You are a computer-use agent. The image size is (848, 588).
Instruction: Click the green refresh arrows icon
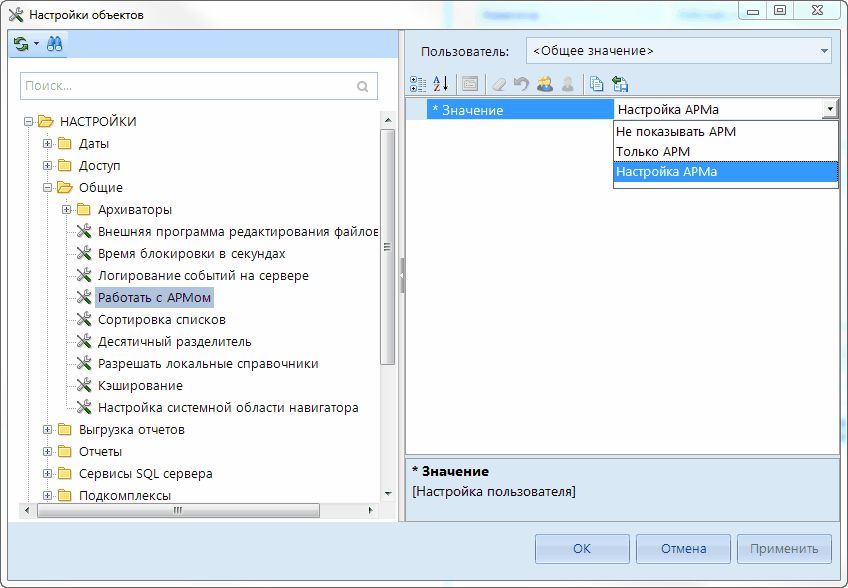21,44
